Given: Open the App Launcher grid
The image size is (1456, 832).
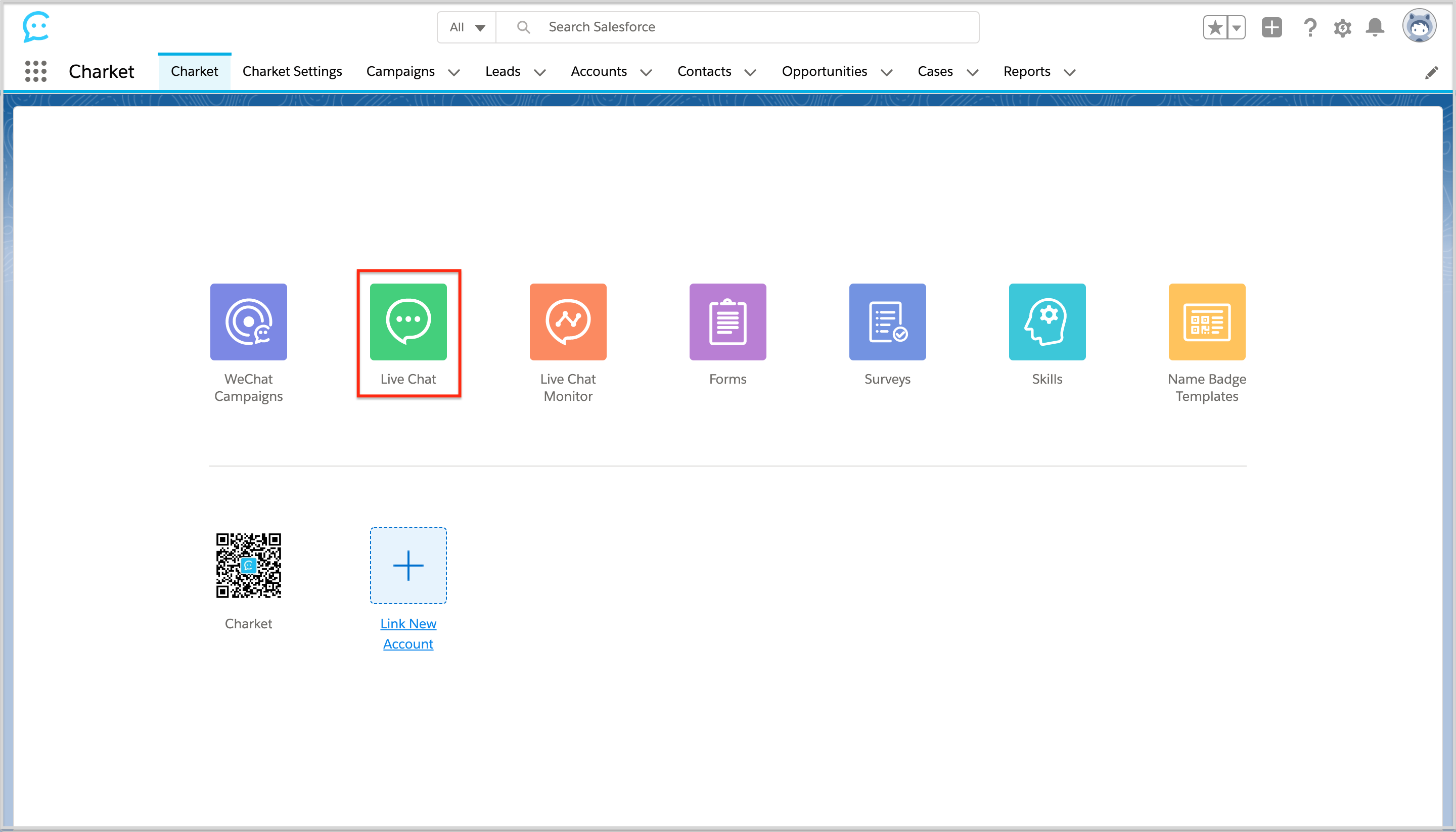Looking at the screenshot, I should [x=35, y=71].
